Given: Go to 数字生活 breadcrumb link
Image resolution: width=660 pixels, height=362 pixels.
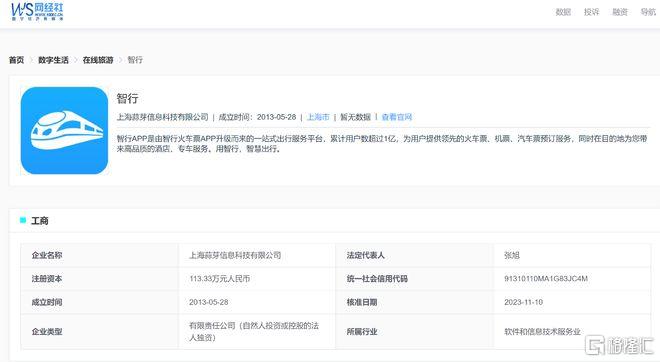Looking at the screenshot, I should pyautogui.click(x=53, y=60).
